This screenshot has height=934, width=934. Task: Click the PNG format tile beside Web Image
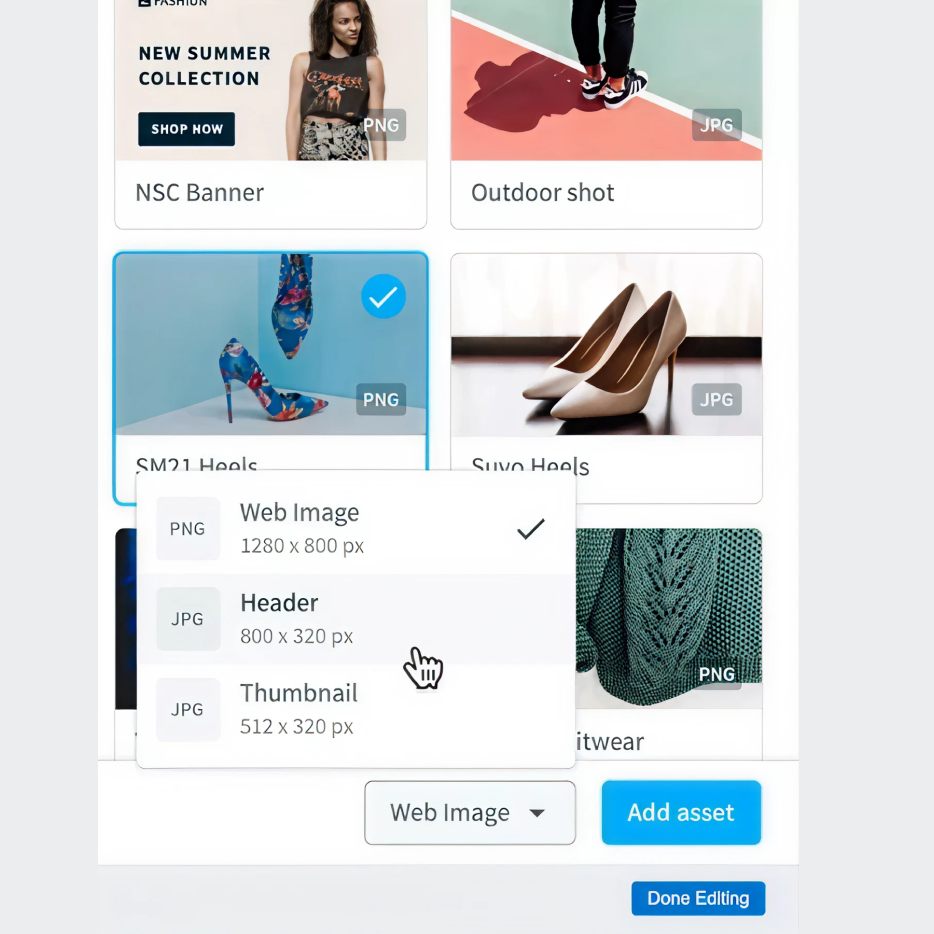point(188,528)
